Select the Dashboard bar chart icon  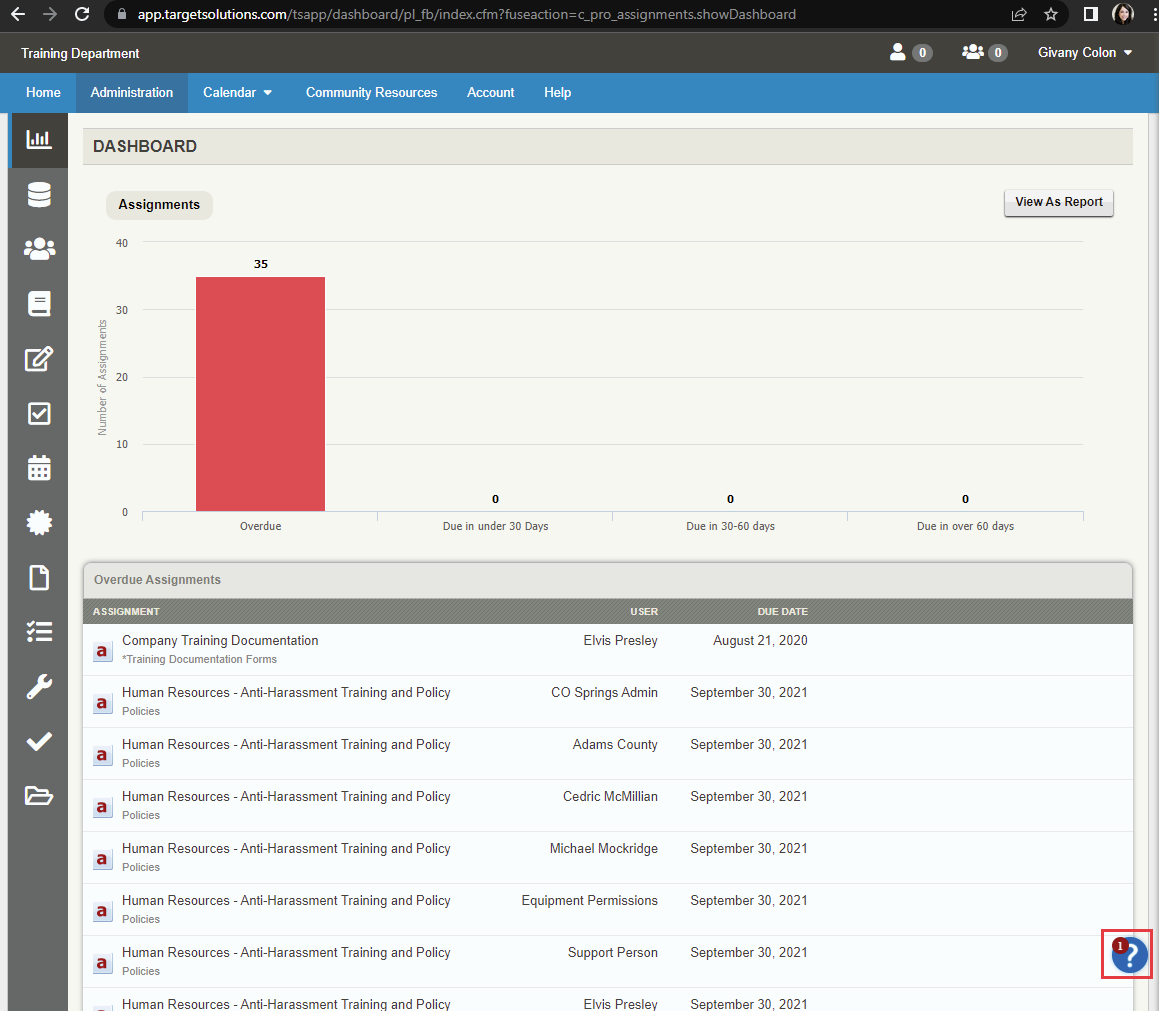pyautogui.click(x=38, y=140)
